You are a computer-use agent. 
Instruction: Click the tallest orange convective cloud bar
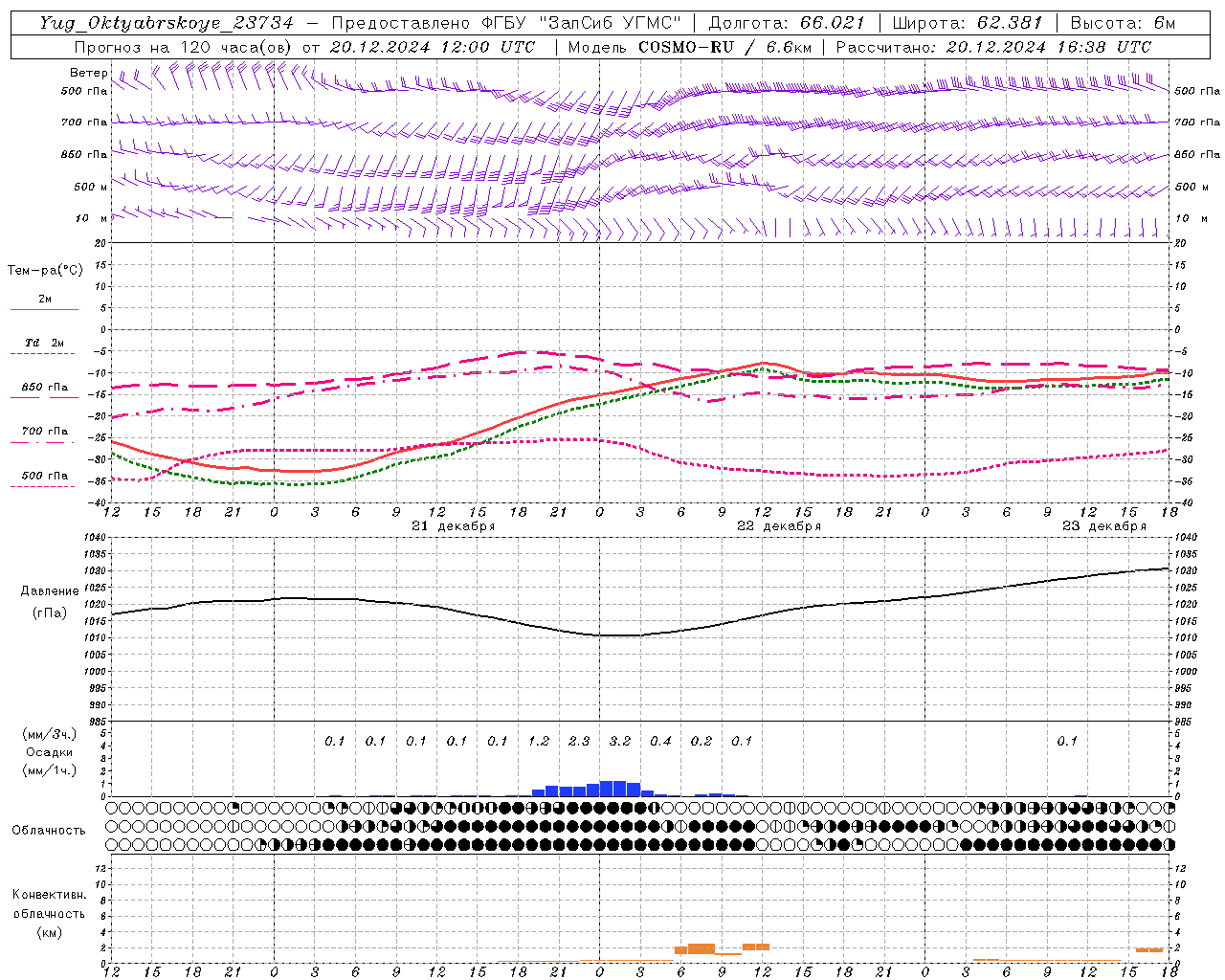pos(702,948)
